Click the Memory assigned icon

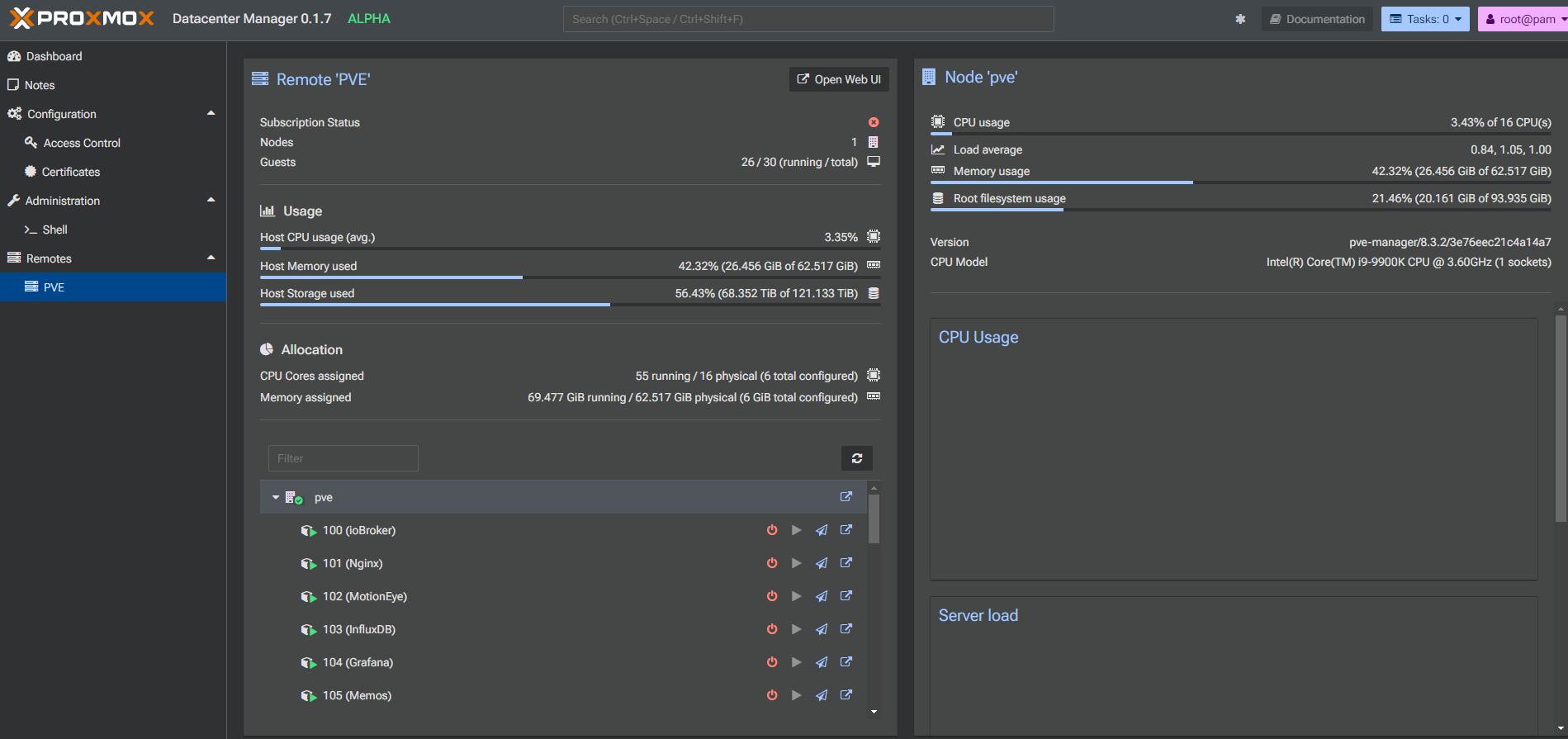[874, 396]
